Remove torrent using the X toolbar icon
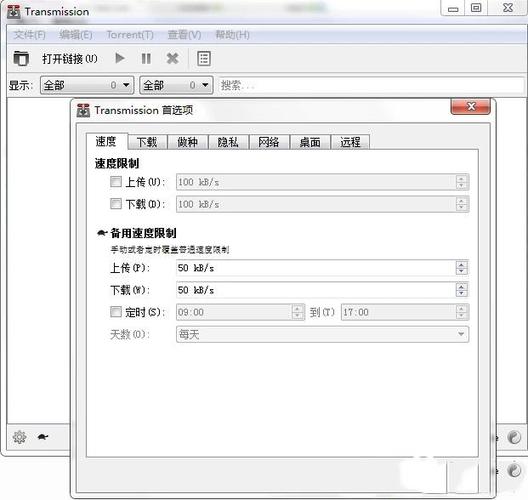Viewport: 528px width, 500px height. (x=172, y=59)
